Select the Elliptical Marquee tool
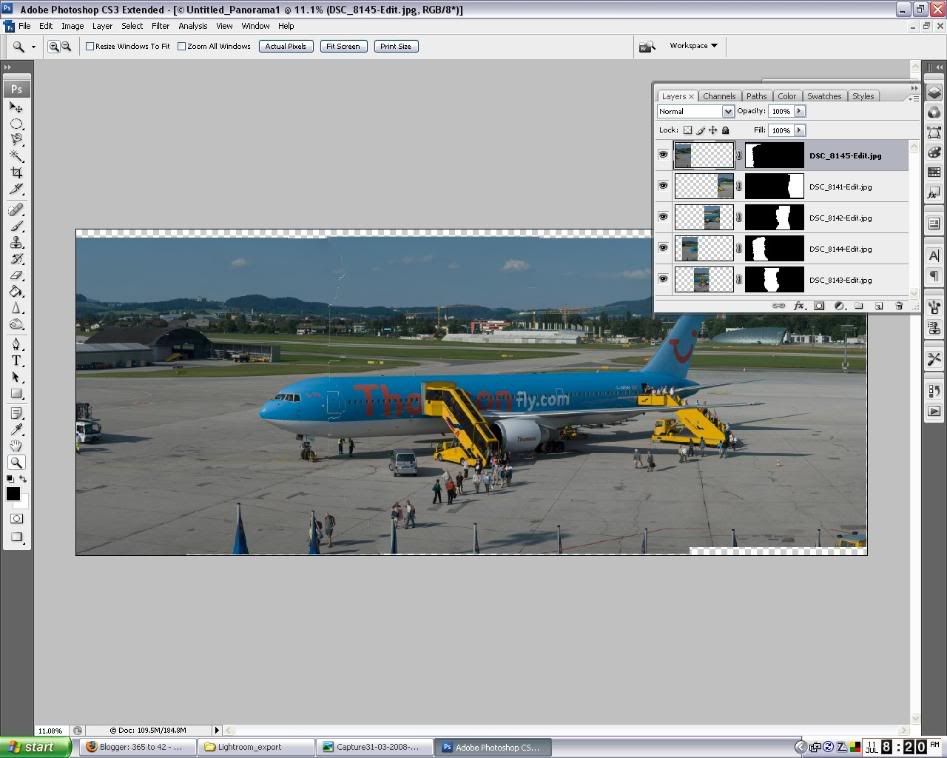 click(x=16, y=124)
